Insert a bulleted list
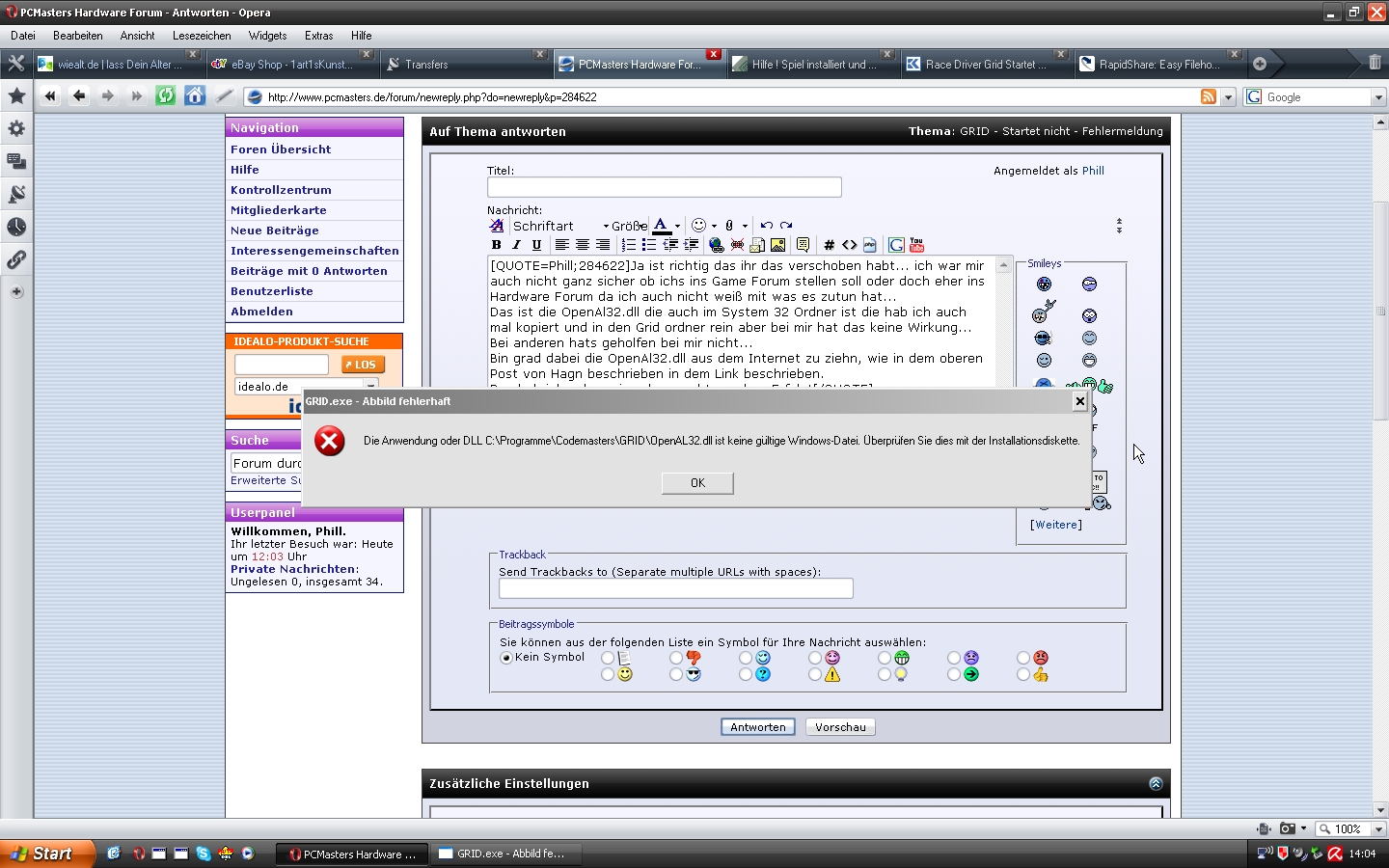The height and width of the screenshot is (868, 1389). (x=649, y=245)
